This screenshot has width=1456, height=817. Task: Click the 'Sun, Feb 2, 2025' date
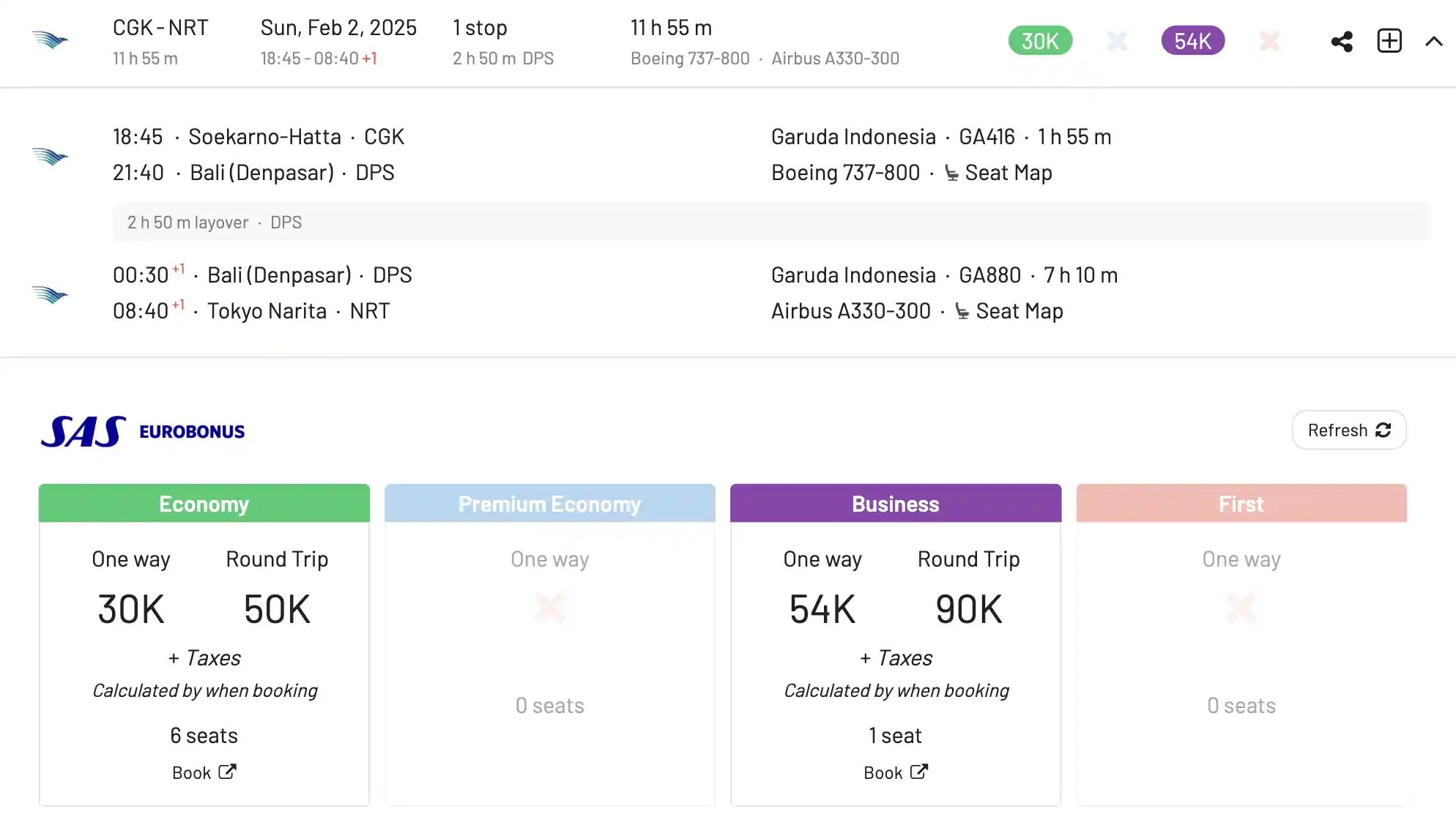coord(338,28)
